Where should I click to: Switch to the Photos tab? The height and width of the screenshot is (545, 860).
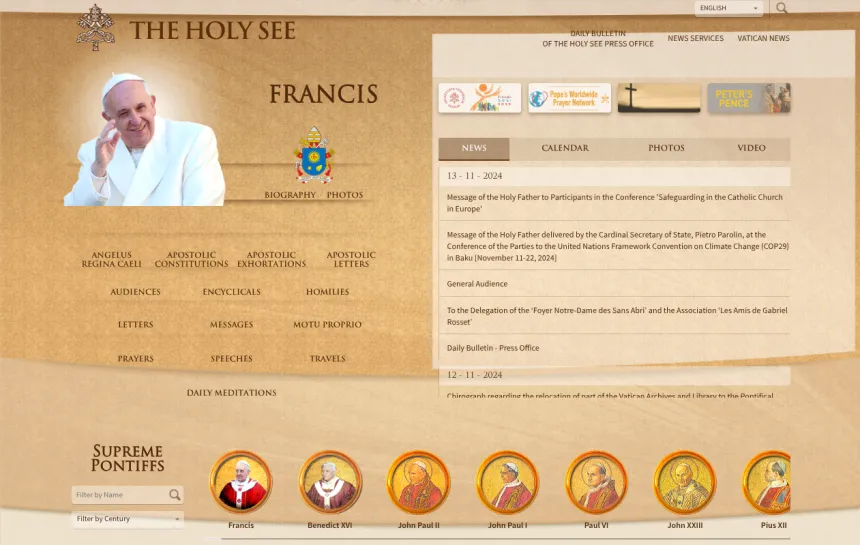666,148
